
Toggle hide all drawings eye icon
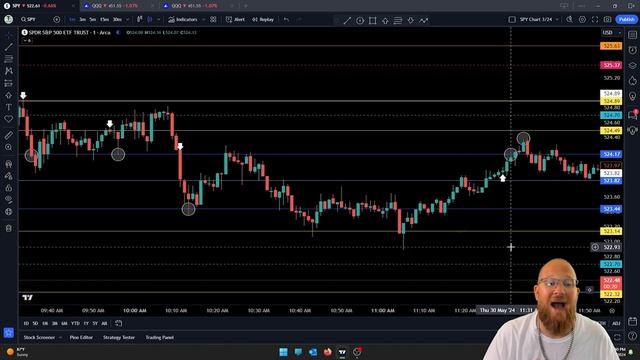click(9, 199)
